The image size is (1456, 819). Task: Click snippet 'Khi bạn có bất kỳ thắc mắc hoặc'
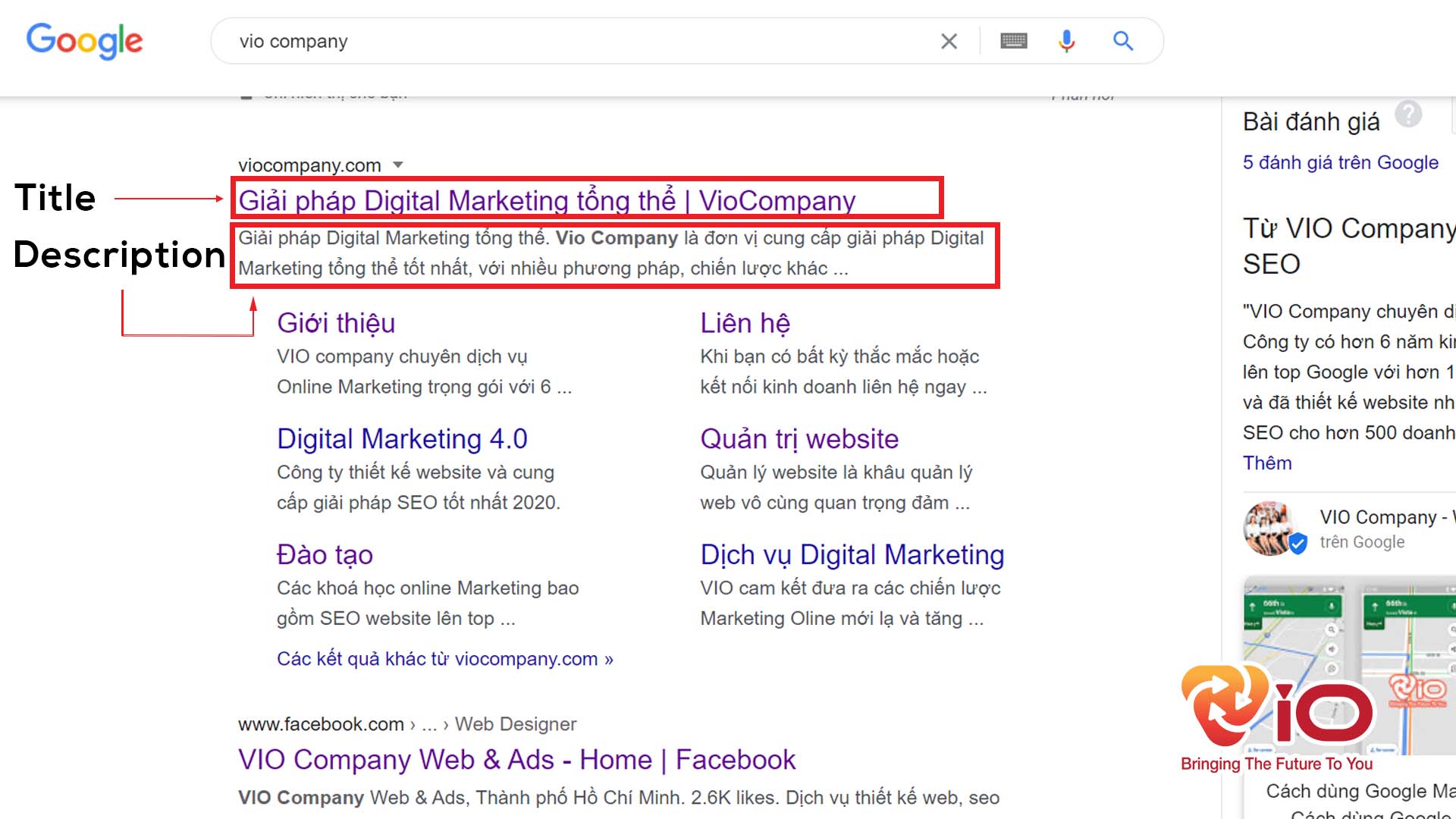(x=839, y=356)
